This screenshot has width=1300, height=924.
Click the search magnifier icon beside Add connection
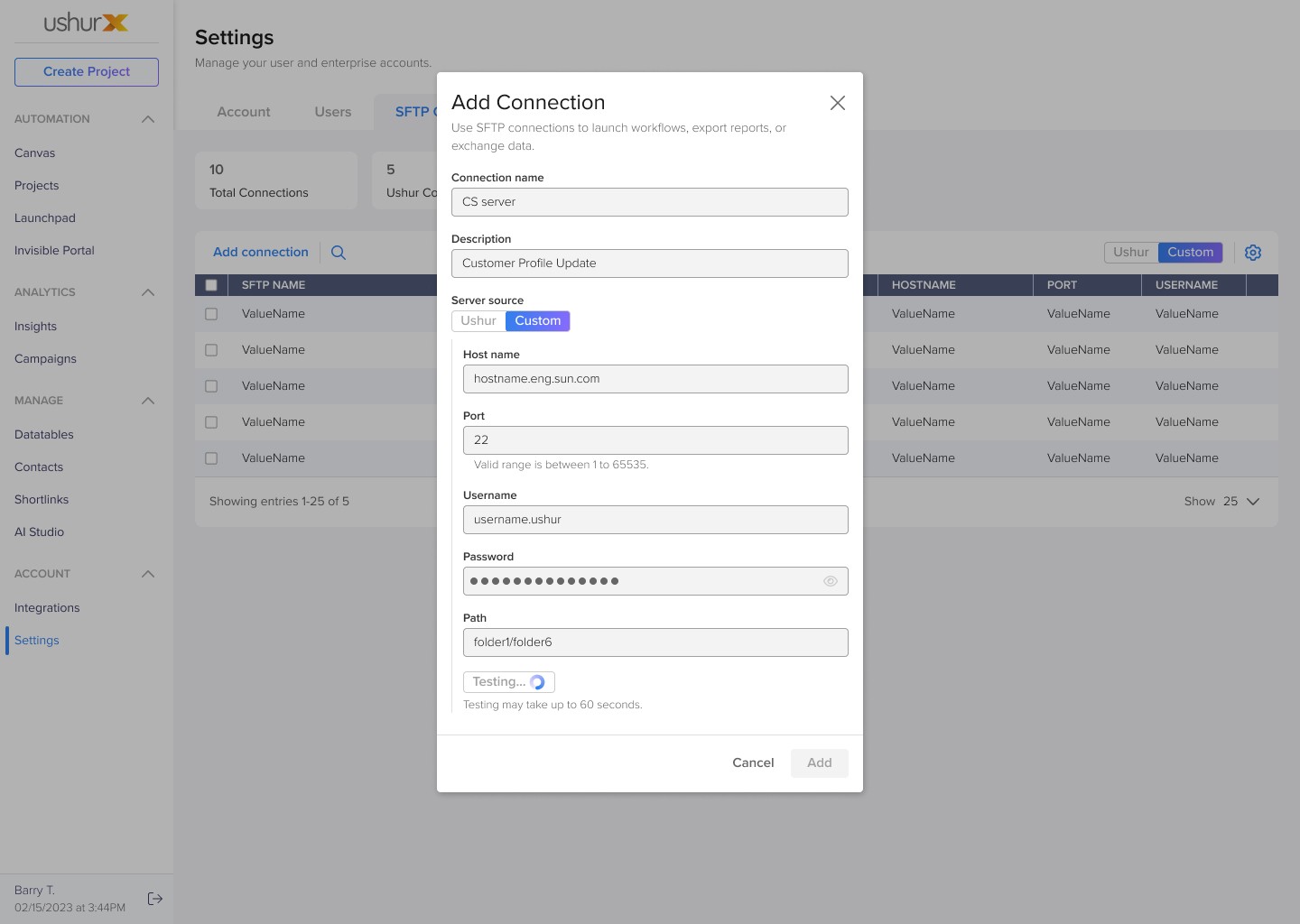click(339, 253)
